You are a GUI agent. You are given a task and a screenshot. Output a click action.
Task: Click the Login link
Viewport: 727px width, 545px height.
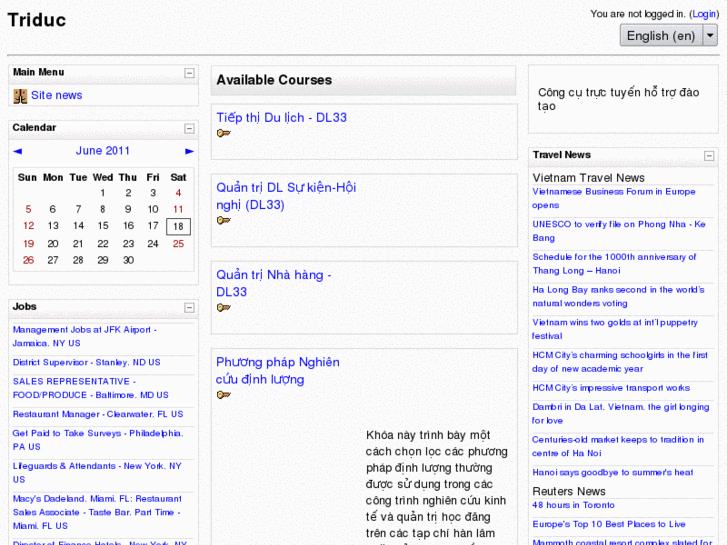click(703, 14)
